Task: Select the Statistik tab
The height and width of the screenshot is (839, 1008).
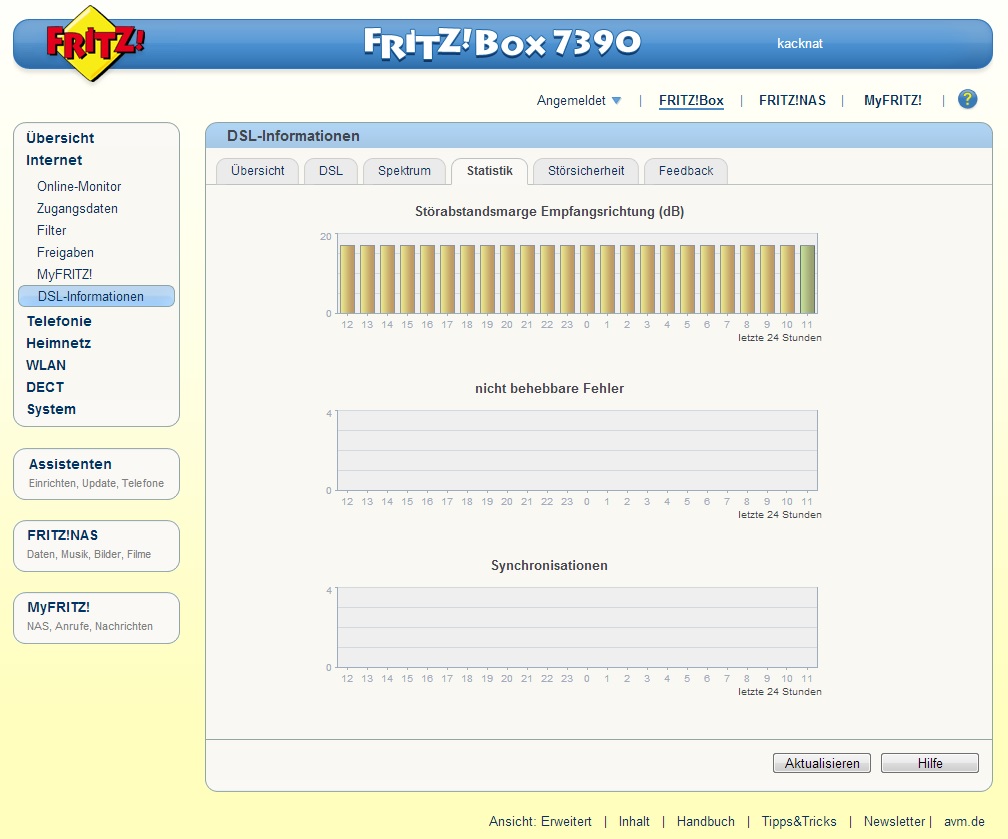Action: point(489,171)
